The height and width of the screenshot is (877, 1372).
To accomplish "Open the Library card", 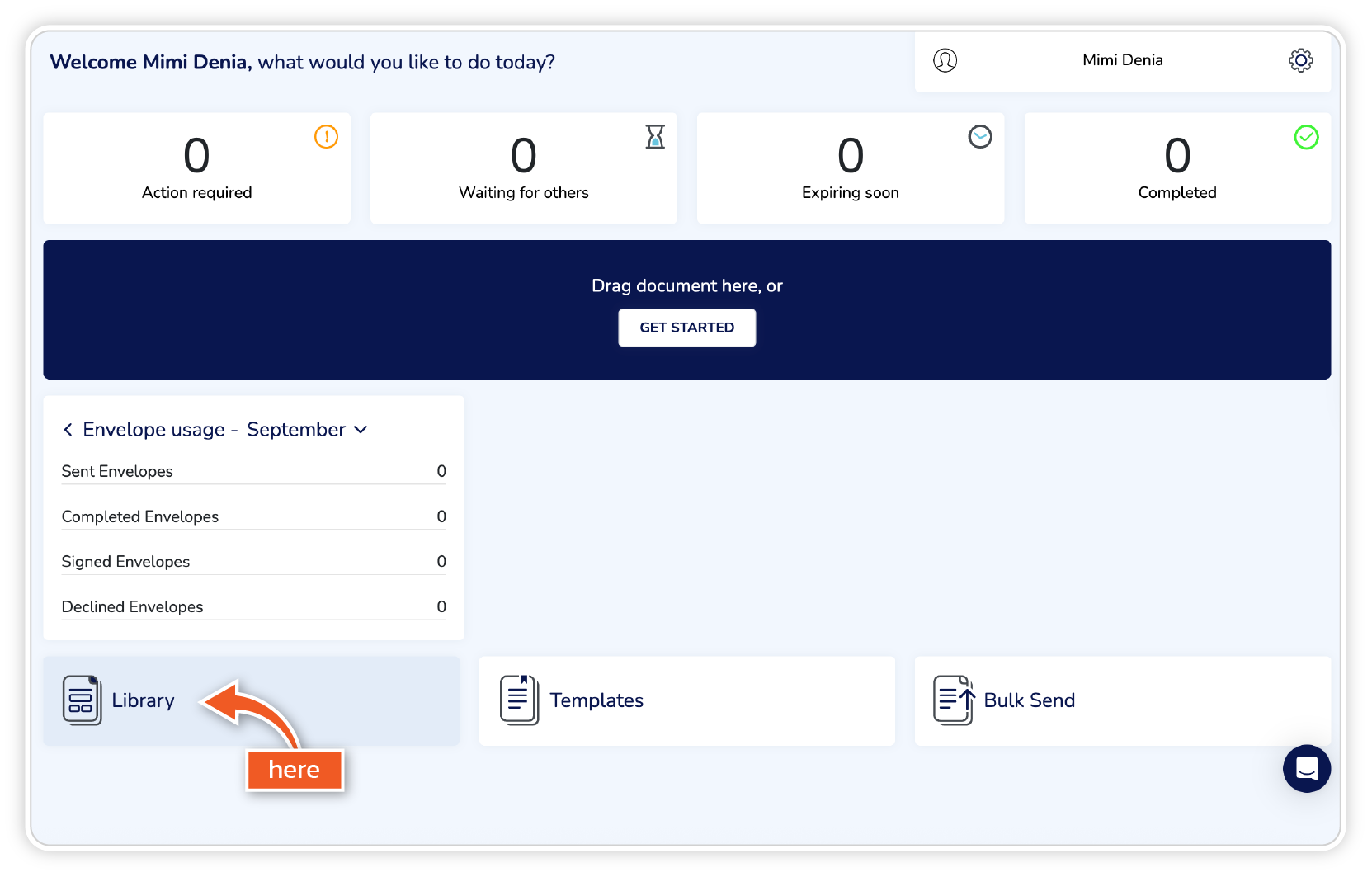I will pyautogui.click(x=252, y=701).
